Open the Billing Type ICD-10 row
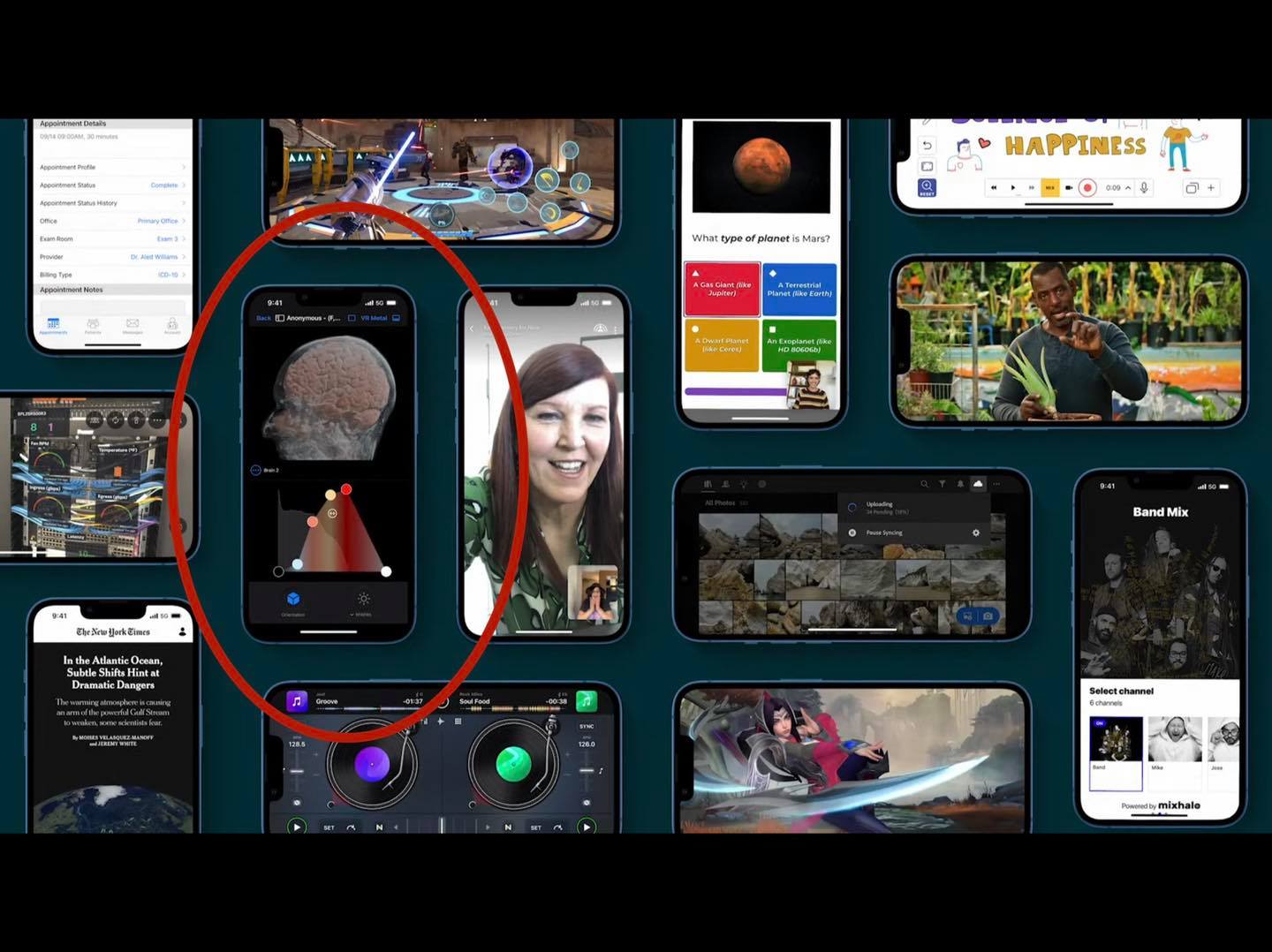1272x952 pixels. tap(112, 275)
